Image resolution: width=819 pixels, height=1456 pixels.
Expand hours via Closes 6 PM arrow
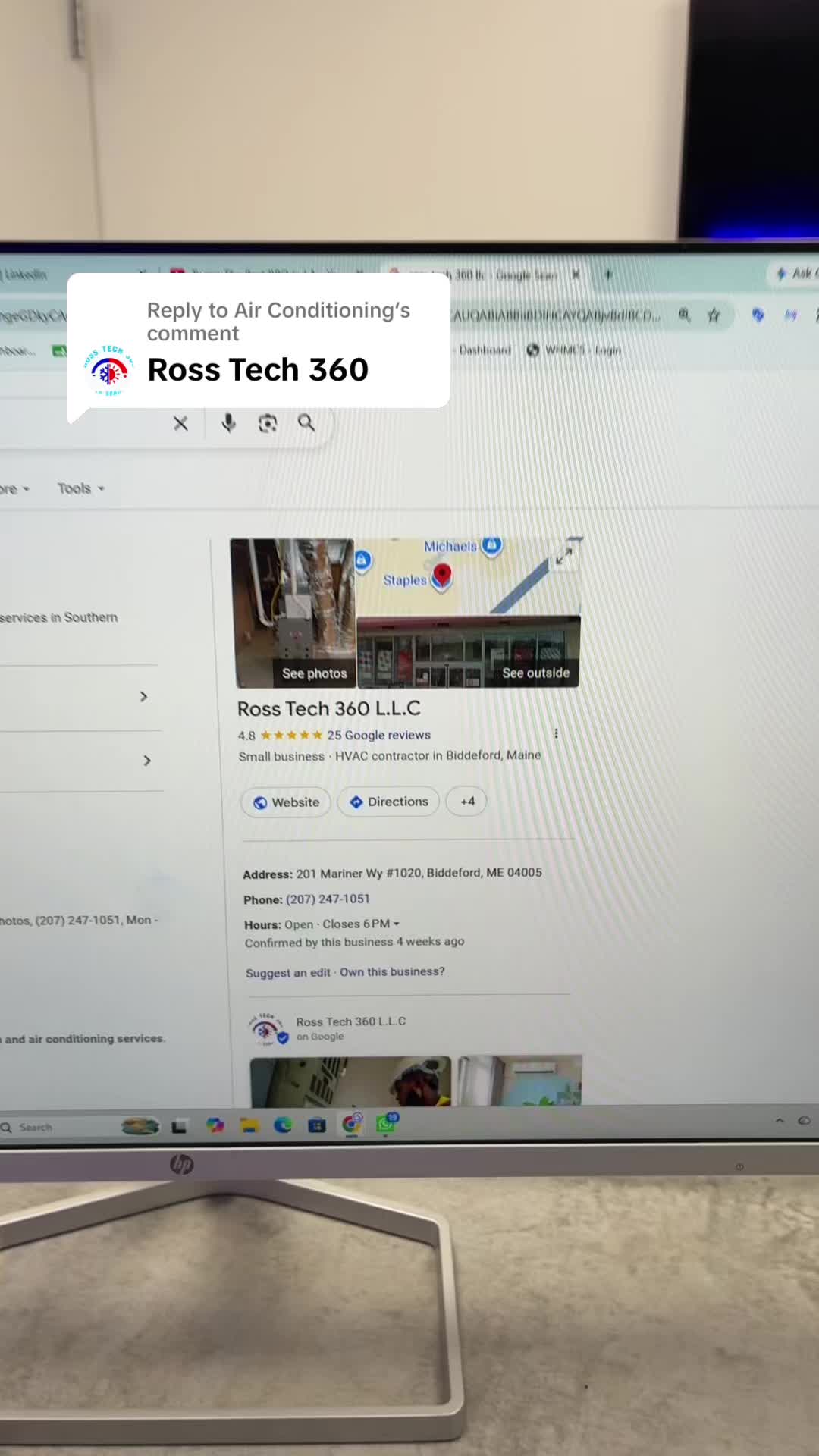coord(396,924)
